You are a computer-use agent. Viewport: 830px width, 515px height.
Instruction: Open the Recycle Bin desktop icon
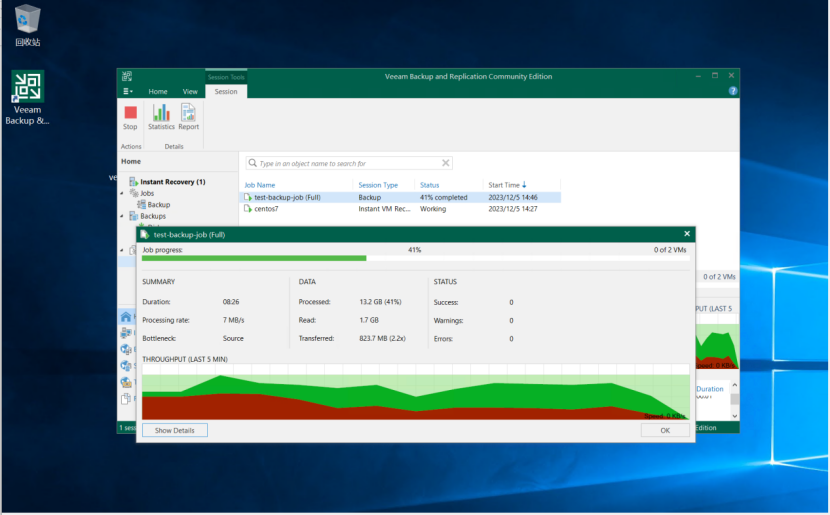tap(27, 25)
